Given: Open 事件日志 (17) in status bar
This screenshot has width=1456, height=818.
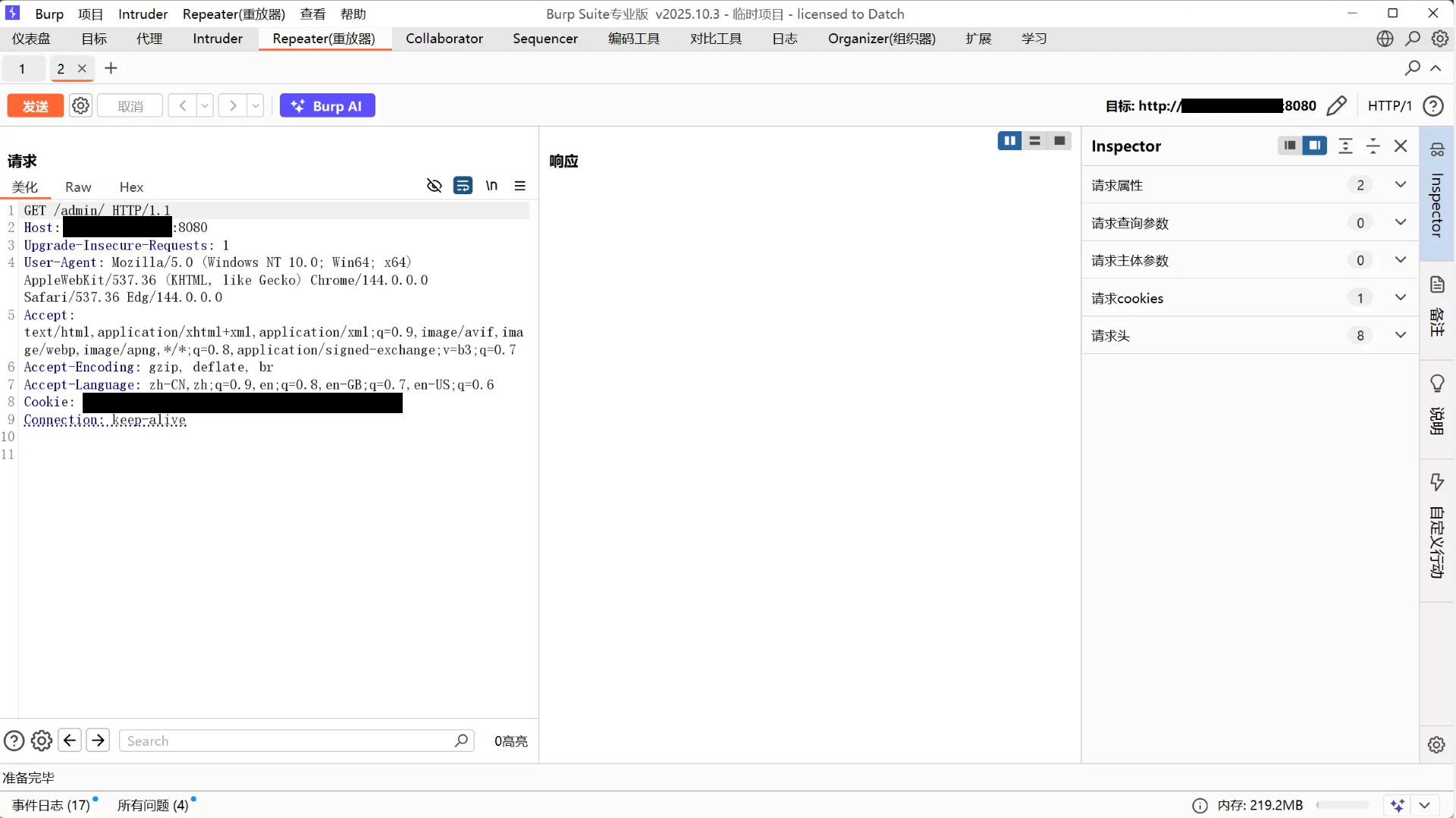Looking at the screenshot, I should 51,805.
